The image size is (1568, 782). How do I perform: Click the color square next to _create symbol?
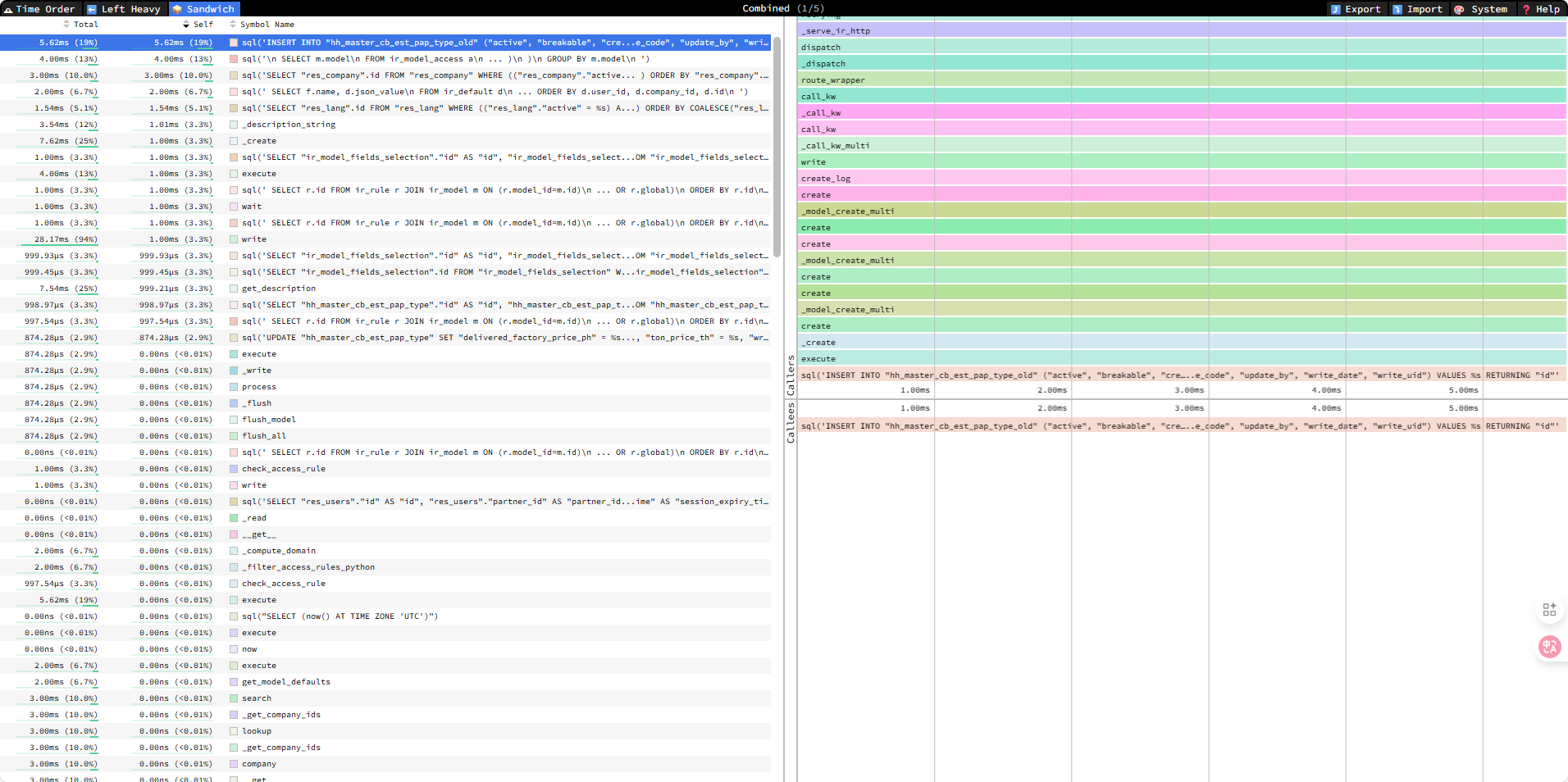coord(233,141)
